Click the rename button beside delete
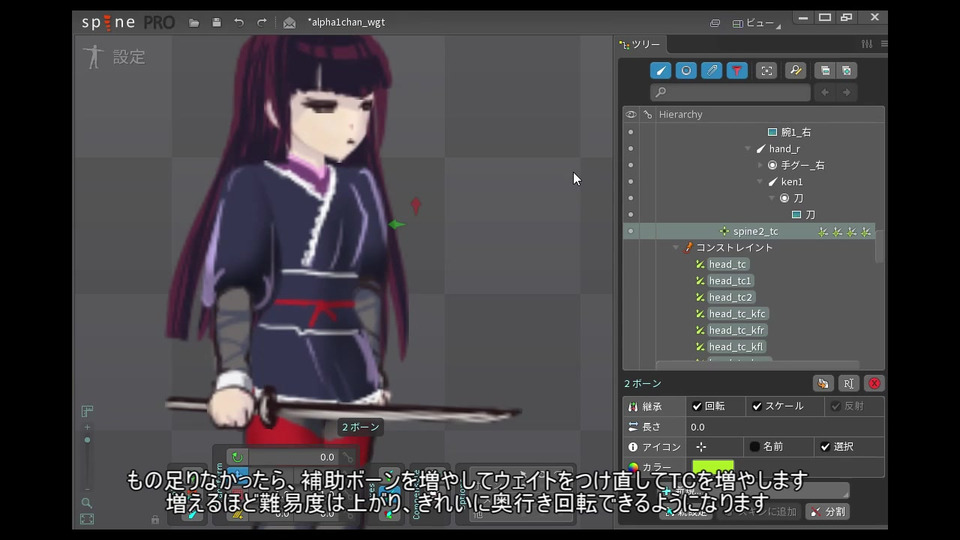Screen dimensions: 960x540 (x=849, y=383)
